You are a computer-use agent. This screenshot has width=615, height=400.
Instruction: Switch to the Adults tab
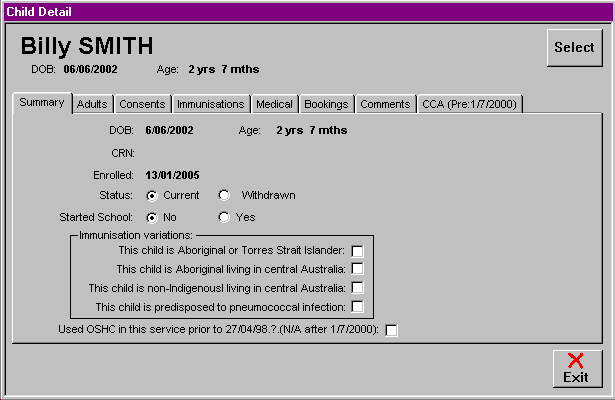tap(92, 104)
